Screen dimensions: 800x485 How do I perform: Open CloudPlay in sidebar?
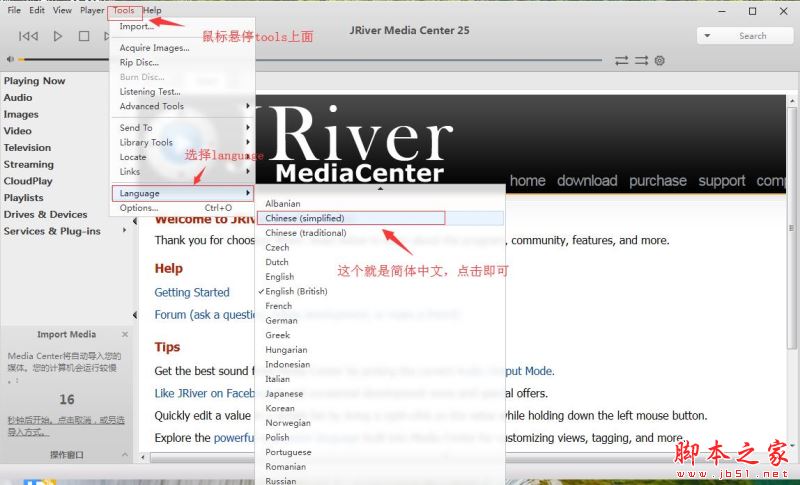click(x=28, y=181)
